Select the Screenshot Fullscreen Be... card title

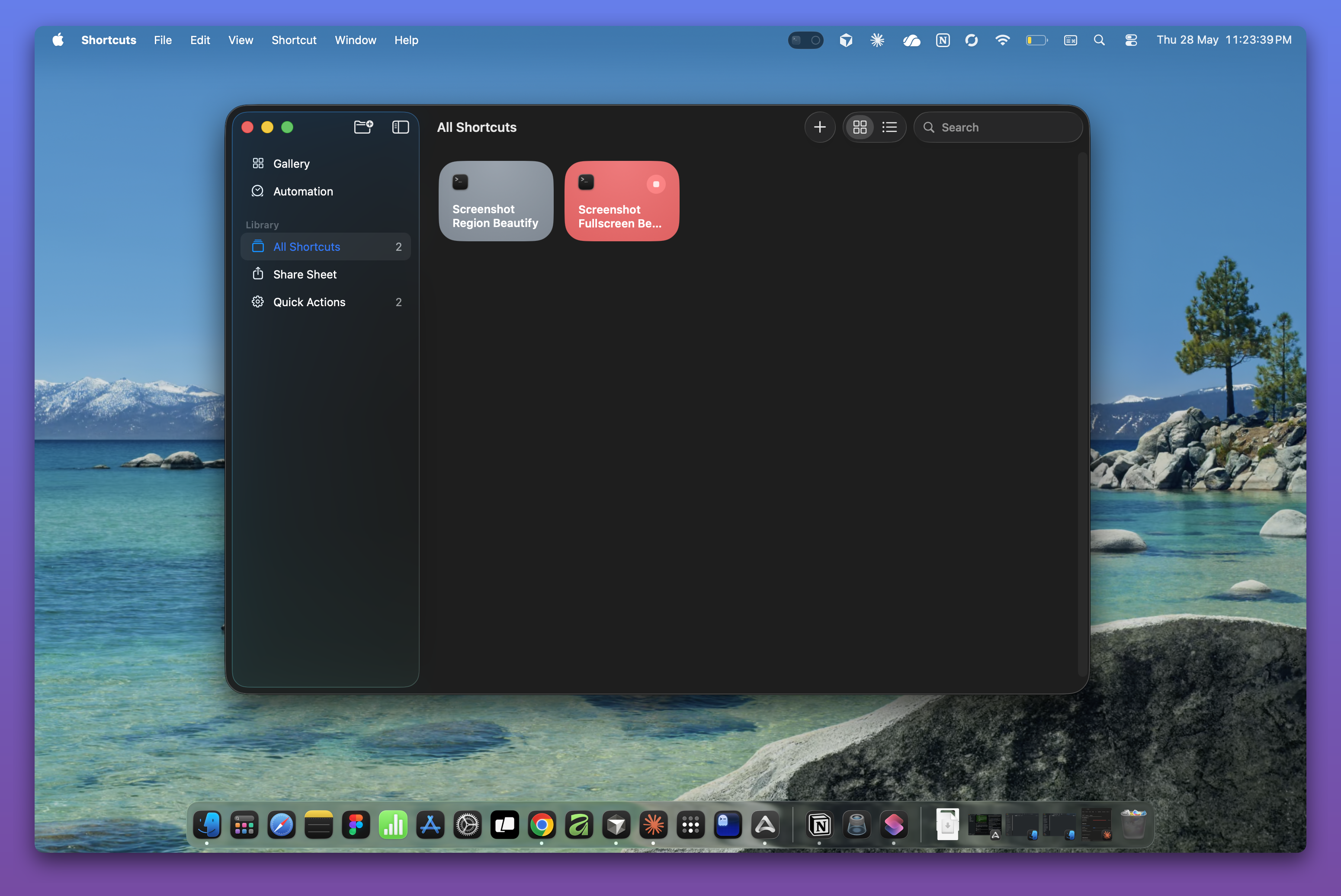tap(619, 217)
